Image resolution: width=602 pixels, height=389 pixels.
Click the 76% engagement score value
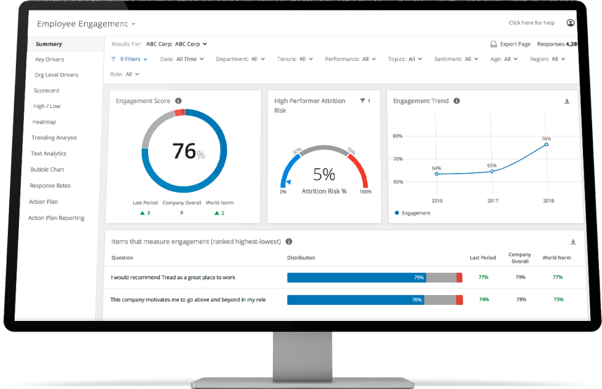188,151
